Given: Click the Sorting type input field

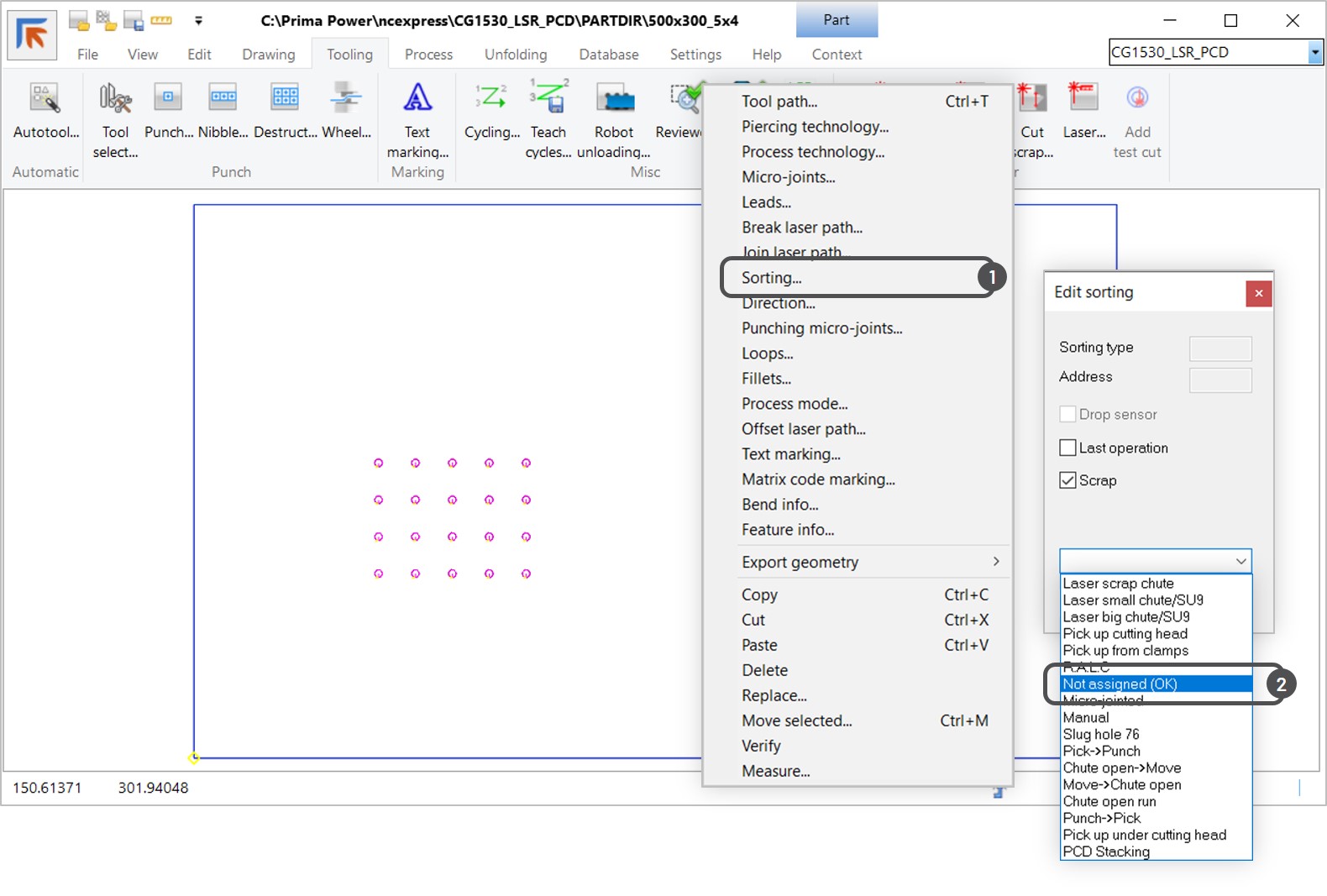Looking at the screenshot, I should (x=1220, y=348).
